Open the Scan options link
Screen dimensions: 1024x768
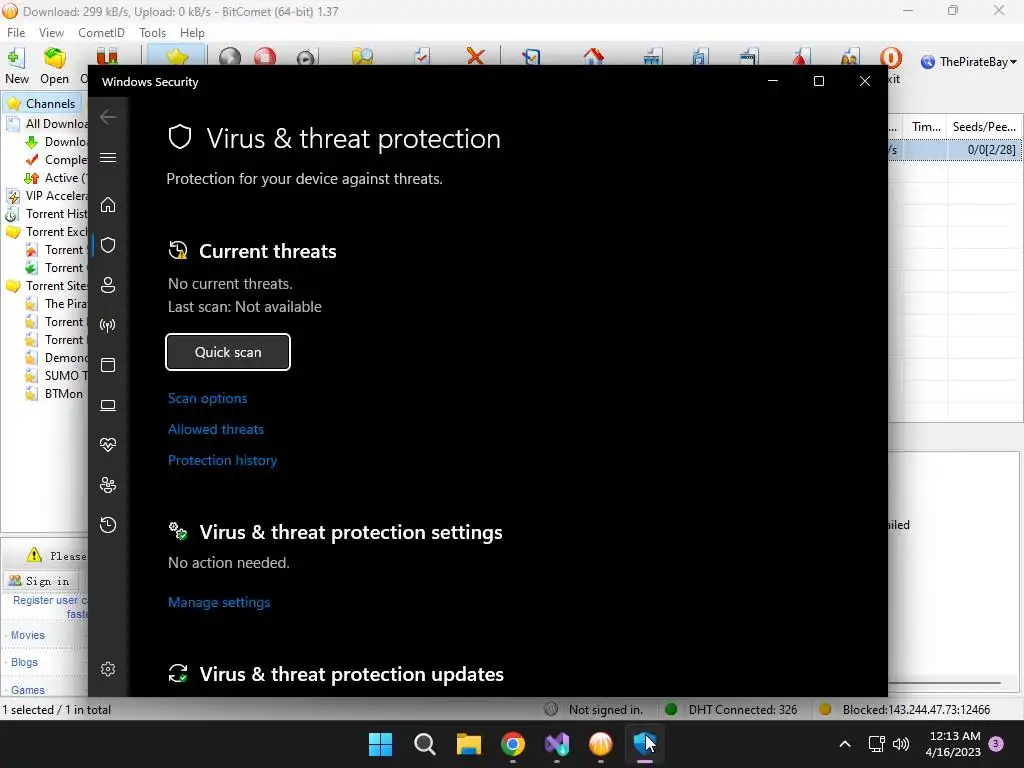[207, 398]
